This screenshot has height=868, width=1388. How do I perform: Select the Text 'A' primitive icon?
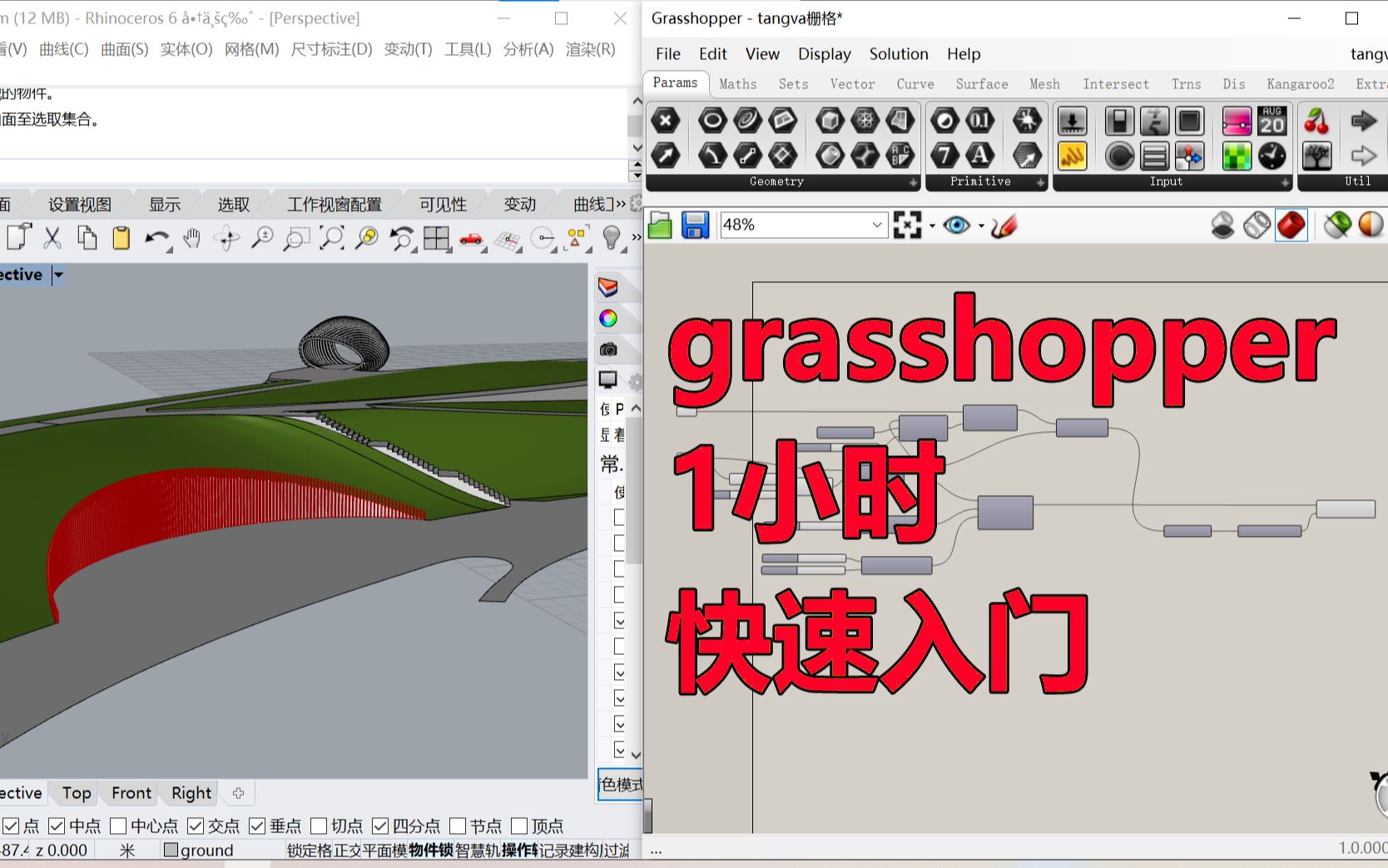[979, 155]
